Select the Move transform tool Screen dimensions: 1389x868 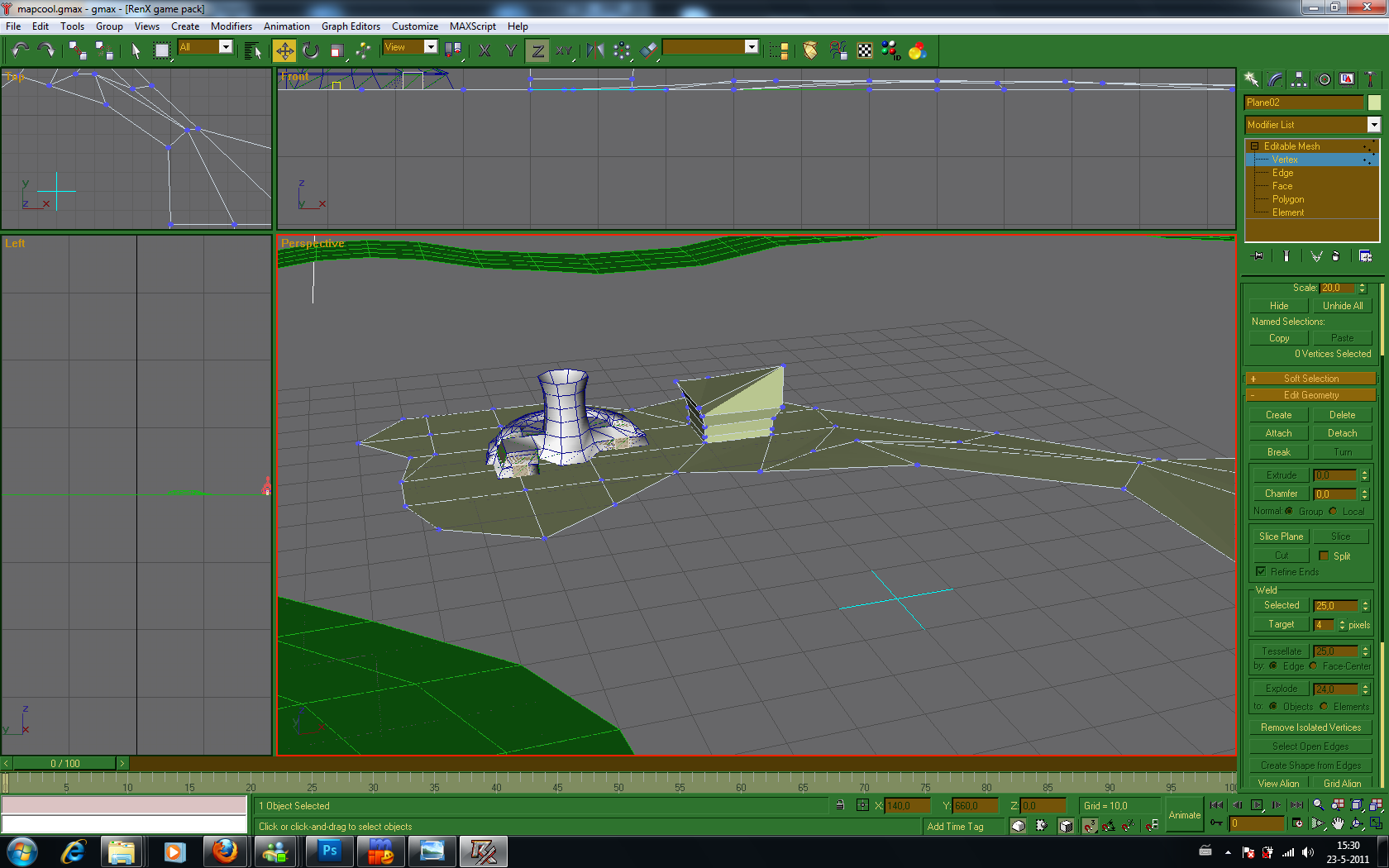click(x=284, y=51)
